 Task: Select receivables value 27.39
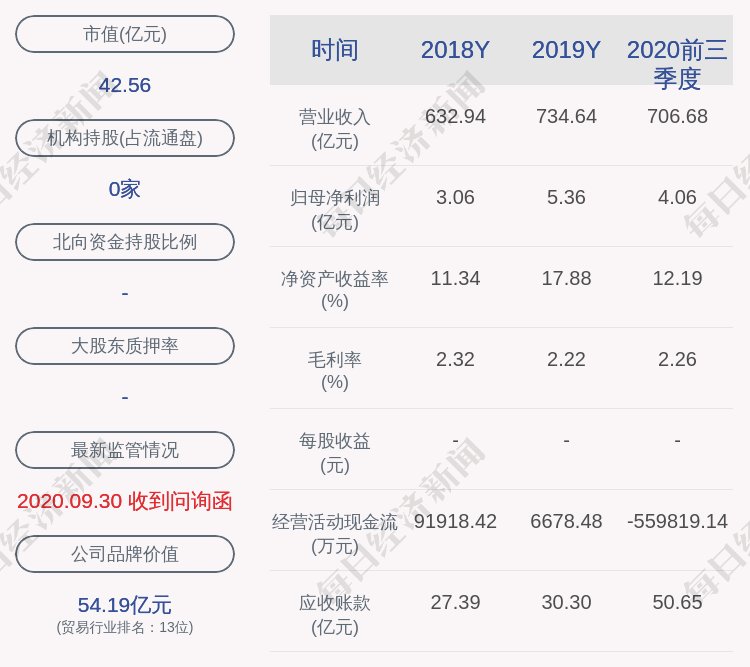[455, 602]
